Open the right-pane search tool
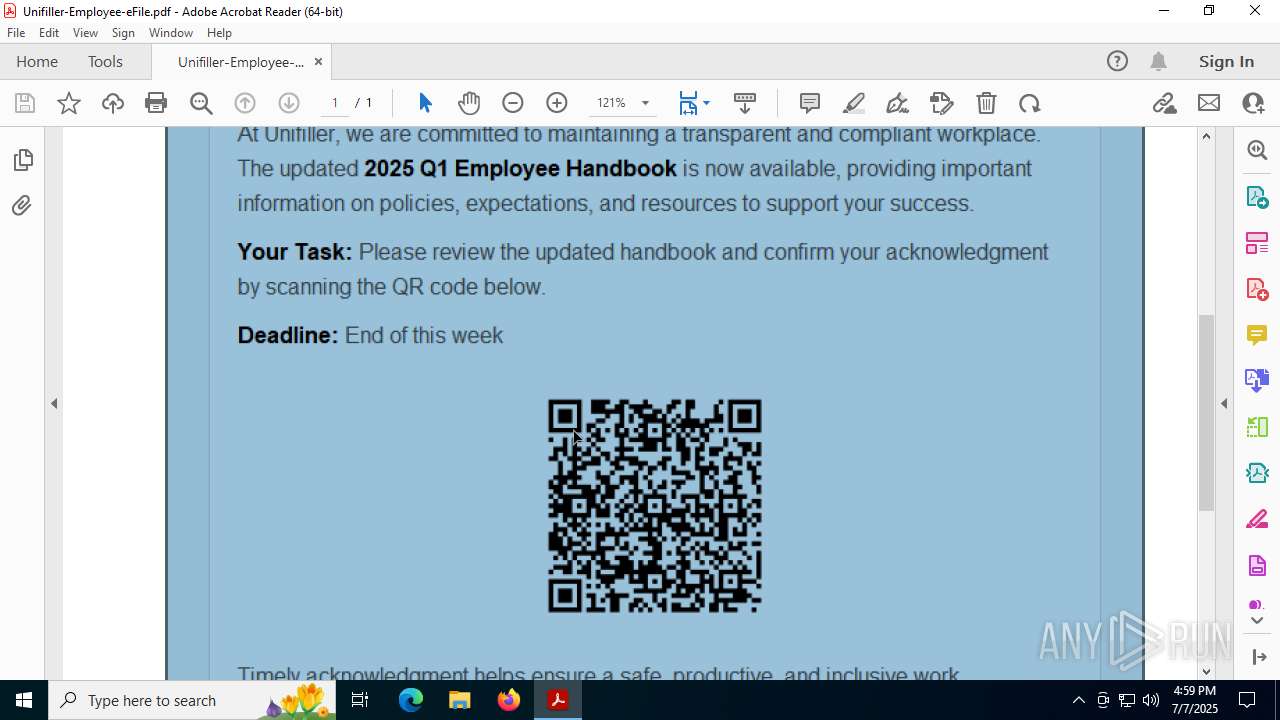Screen dimensions: 1280x720 point(1257,150)
